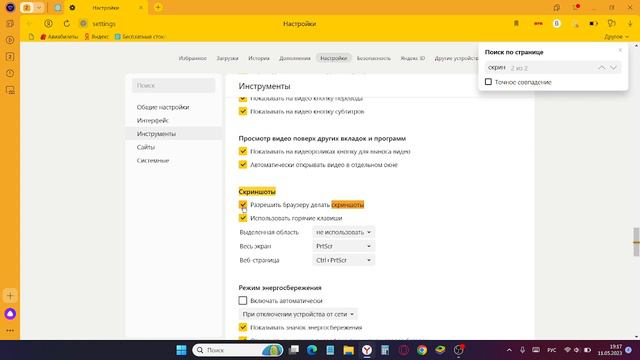Switch to Яндекс ID tab
The image size is (640, 360).
click(x=413, y=58)
